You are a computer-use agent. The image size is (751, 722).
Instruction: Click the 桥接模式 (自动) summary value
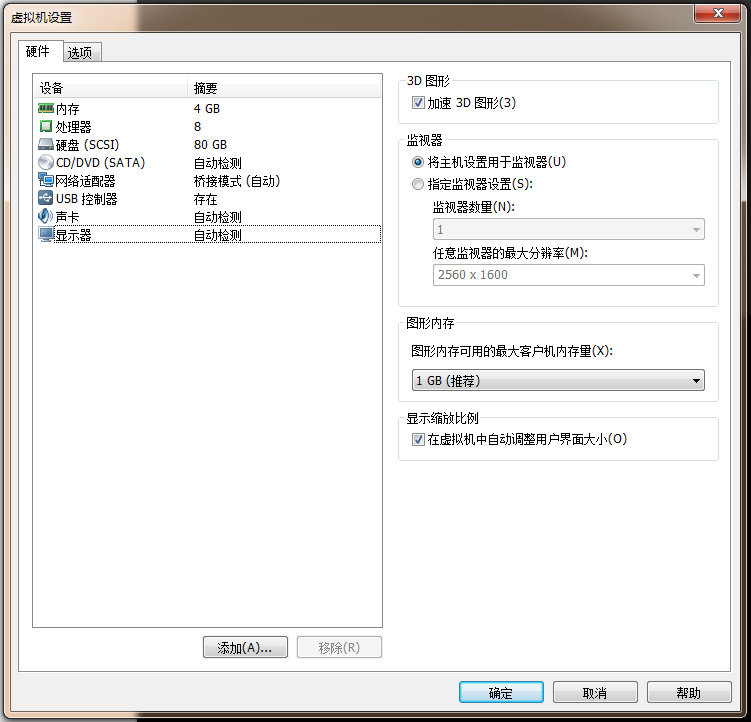(237, 181)
